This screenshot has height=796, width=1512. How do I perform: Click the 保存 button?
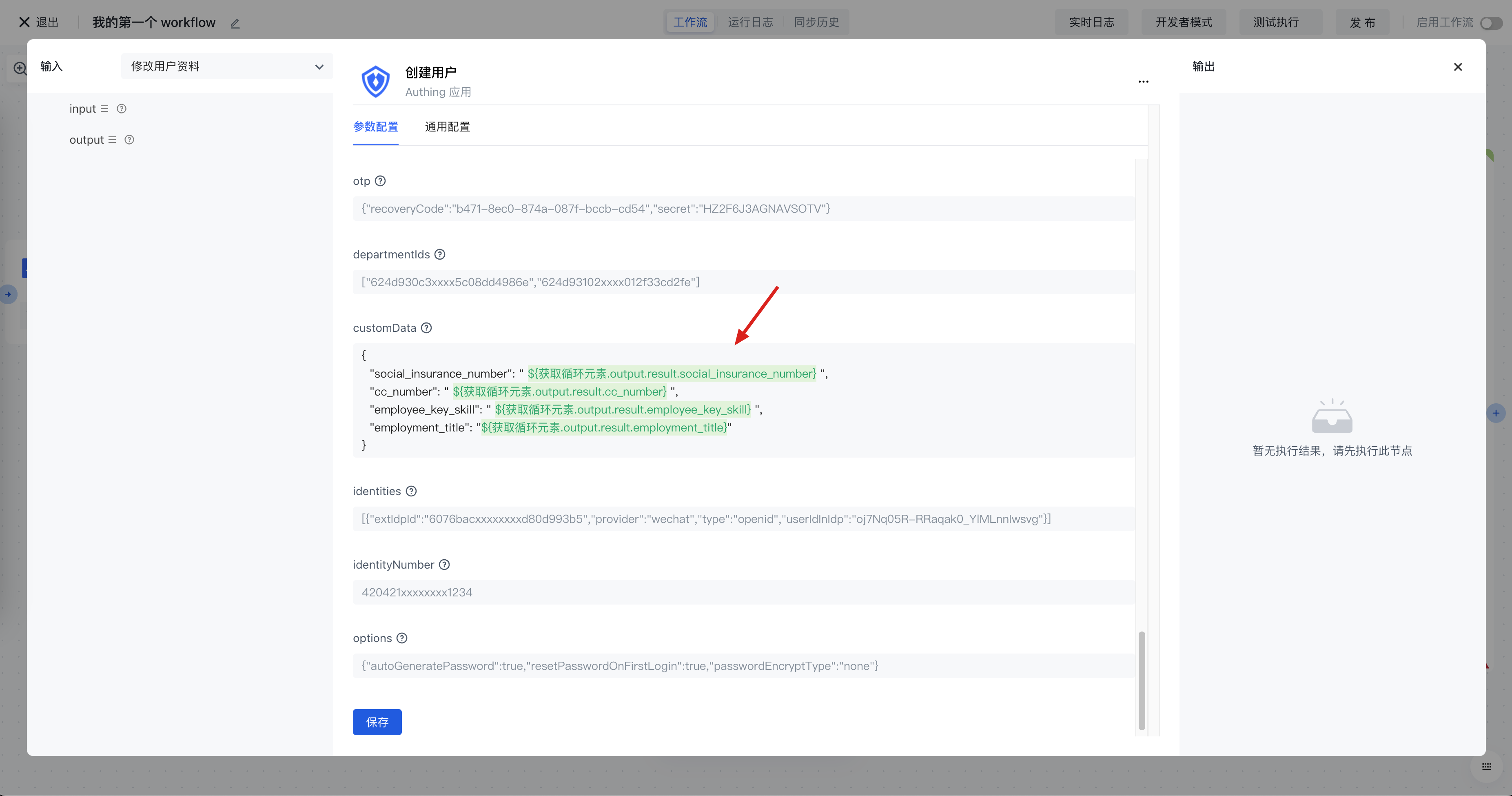coord(377,721)
